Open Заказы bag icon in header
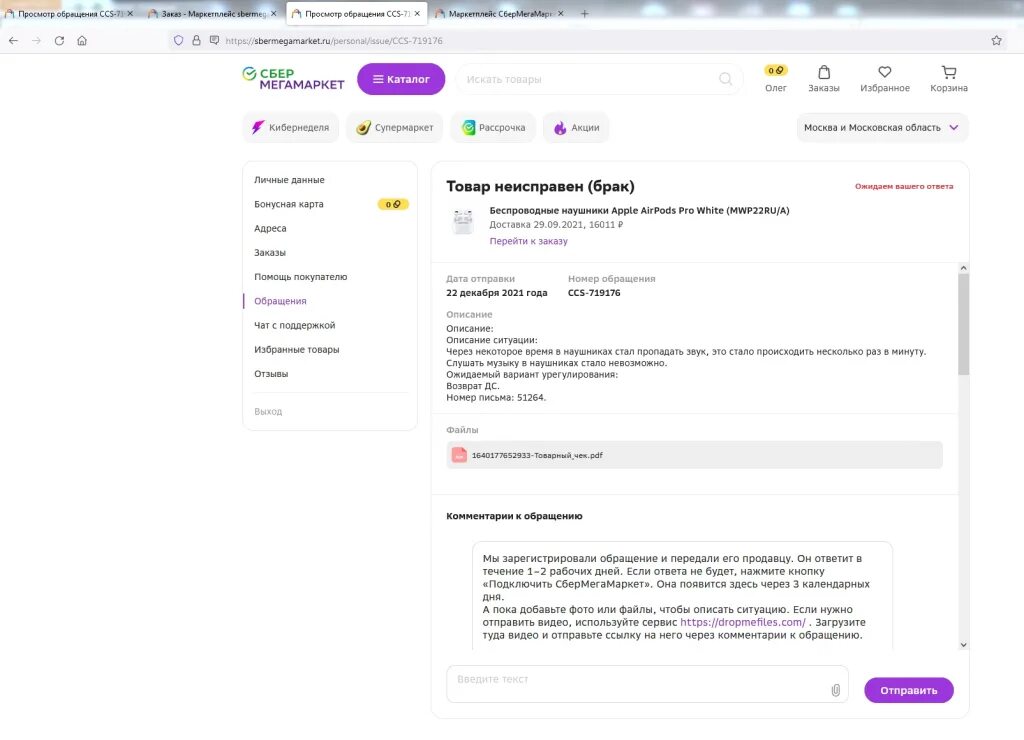The width and height of the screenshot is (1024, 740). coord(824,78)
